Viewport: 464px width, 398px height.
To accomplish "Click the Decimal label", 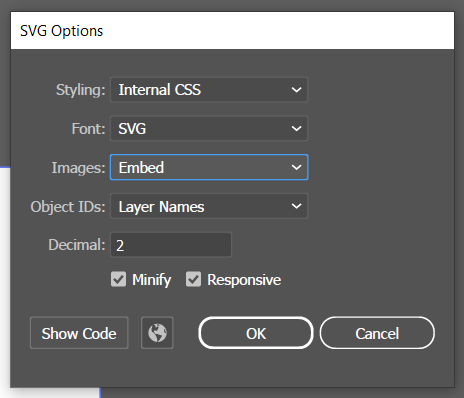I will click(77, 245).
